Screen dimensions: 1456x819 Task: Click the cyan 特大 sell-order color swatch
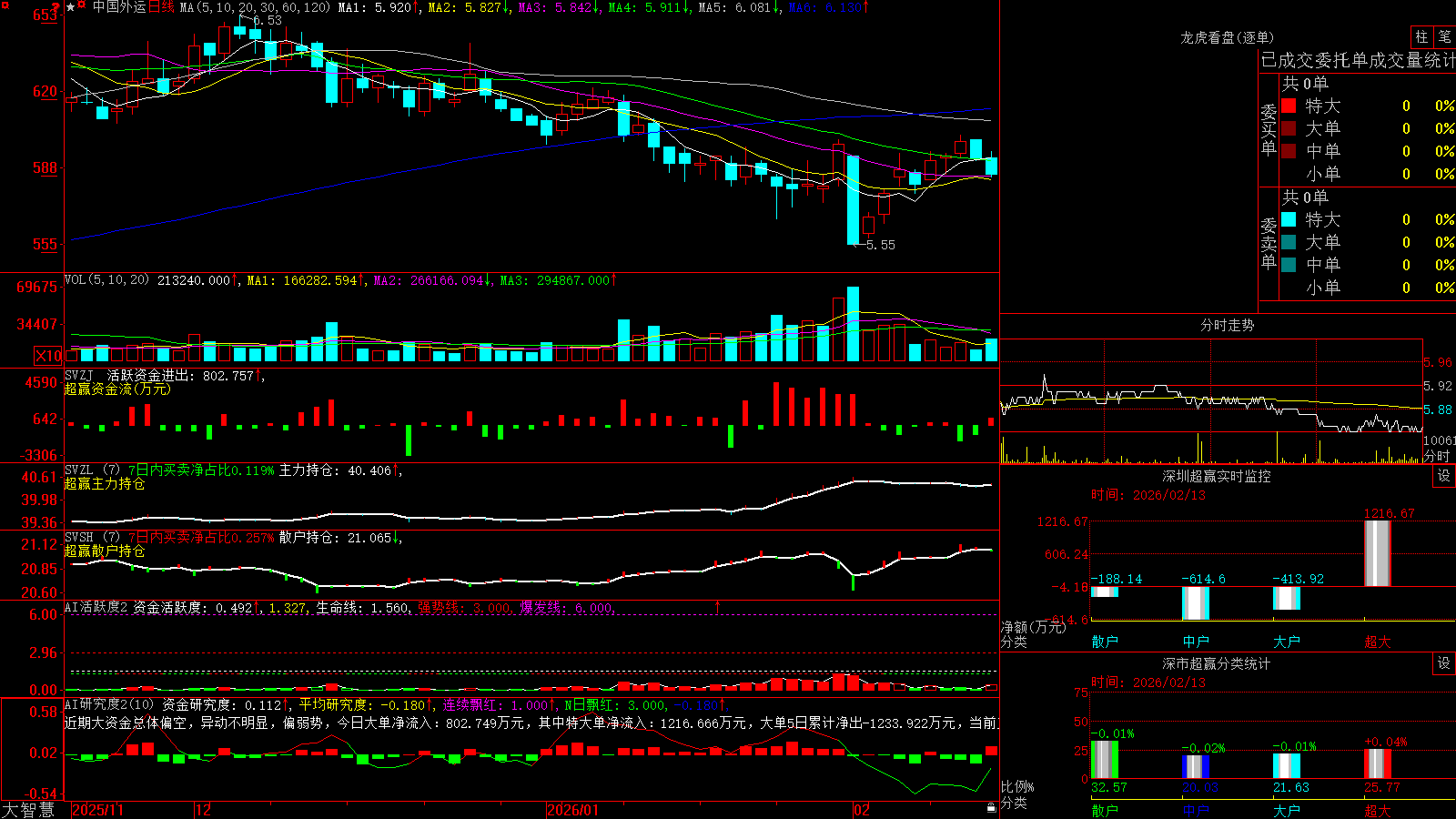point(1289,219)
